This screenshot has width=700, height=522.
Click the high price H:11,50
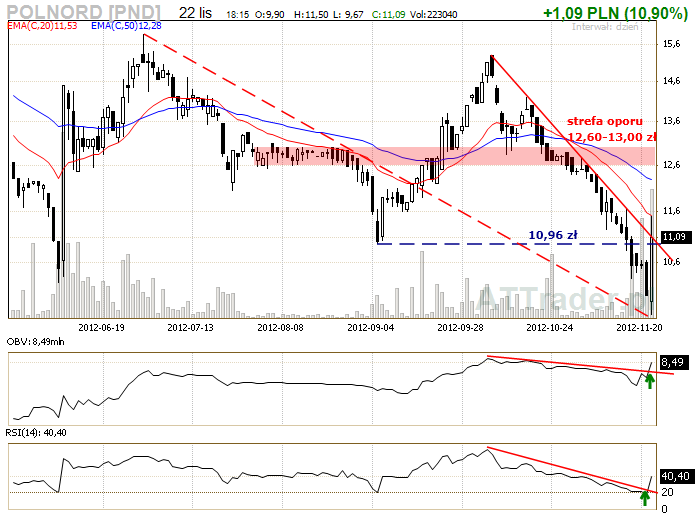(311, 15)
